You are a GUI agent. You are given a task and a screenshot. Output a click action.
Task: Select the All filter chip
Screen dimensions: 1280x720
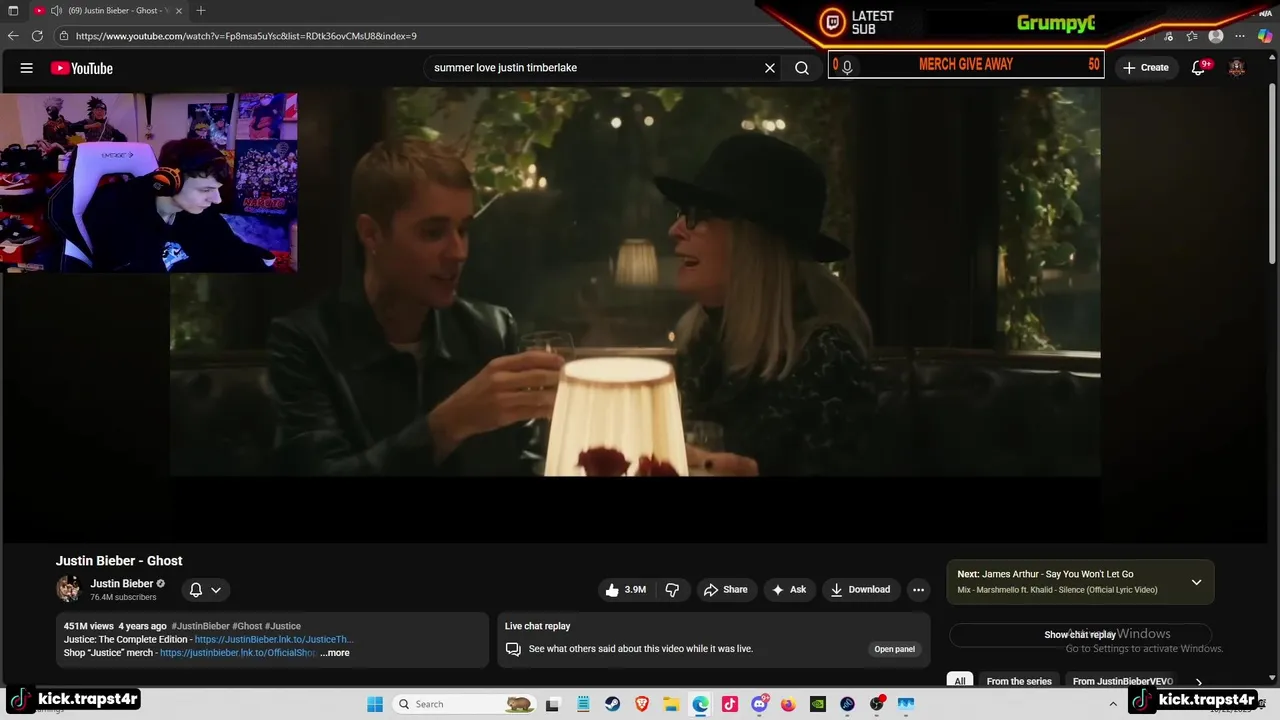coord(960,682)
